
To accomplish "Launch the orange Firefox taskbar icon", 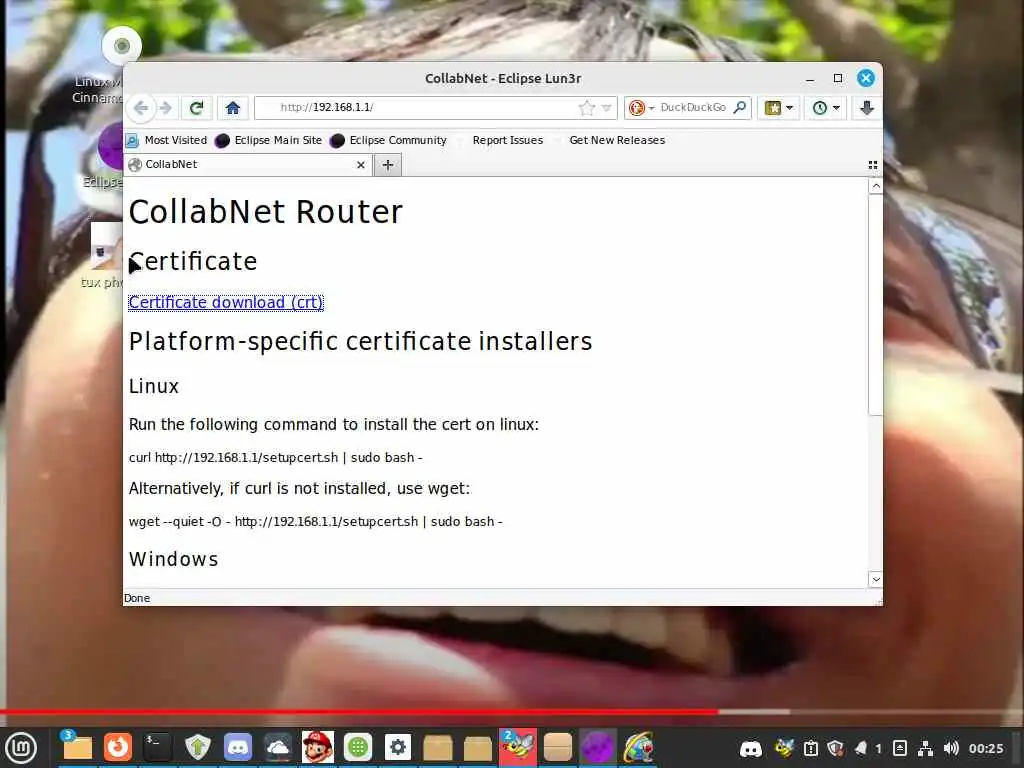I will 118,748.
